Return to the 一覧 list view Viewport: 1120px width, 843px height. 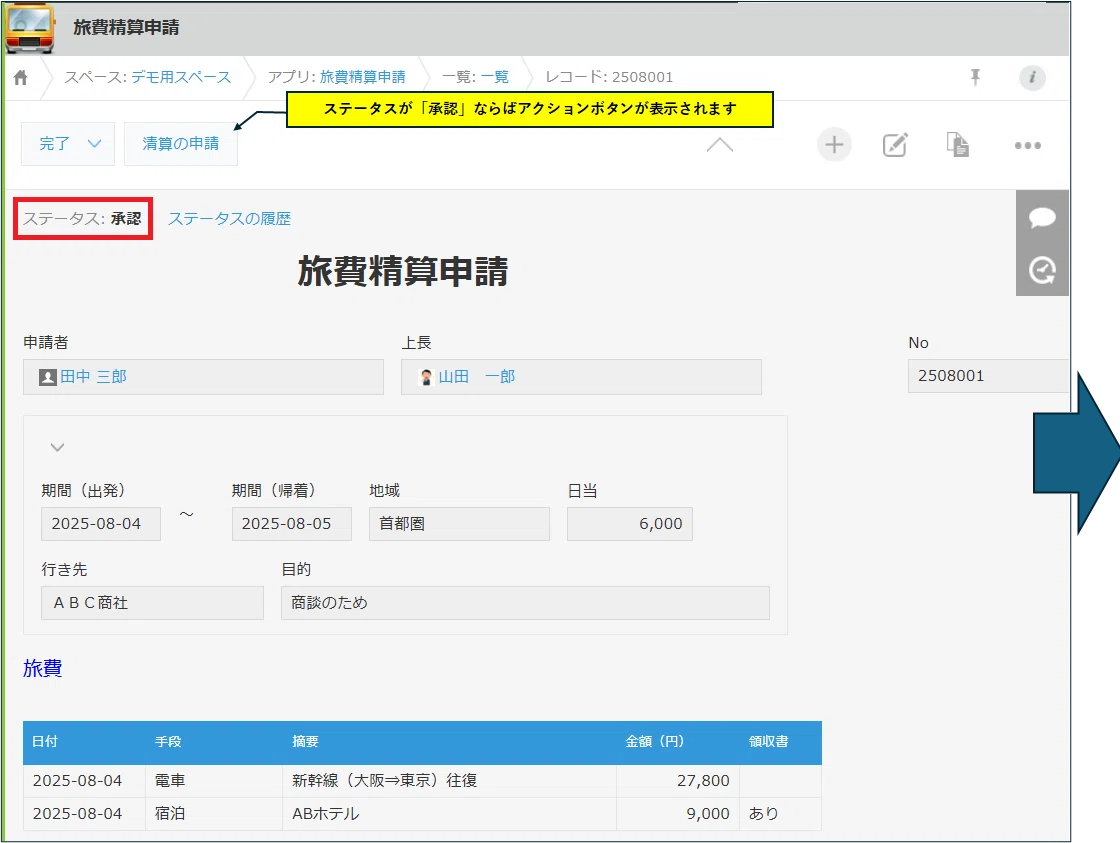click(494, 77)
